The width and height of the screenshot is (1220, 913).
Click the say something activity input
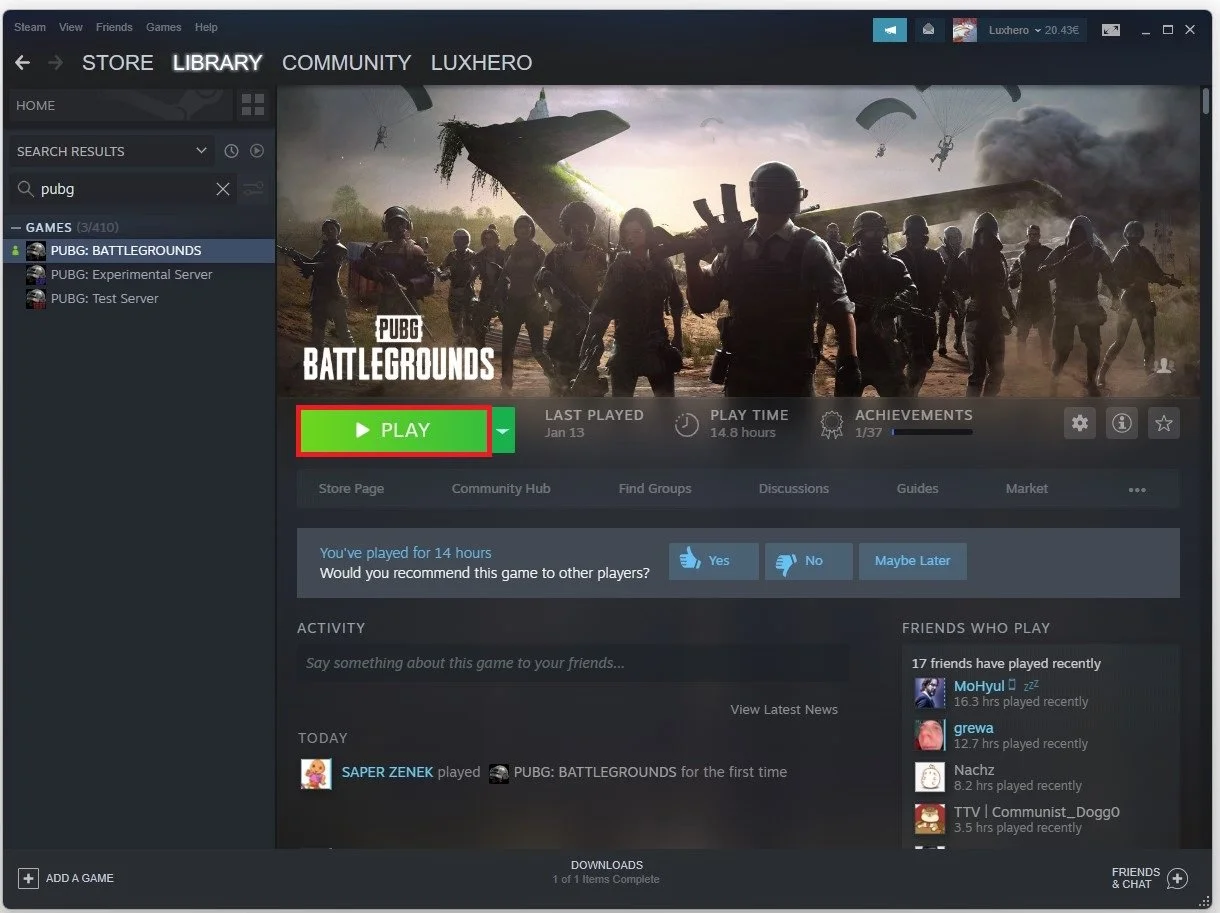point(572,663)
